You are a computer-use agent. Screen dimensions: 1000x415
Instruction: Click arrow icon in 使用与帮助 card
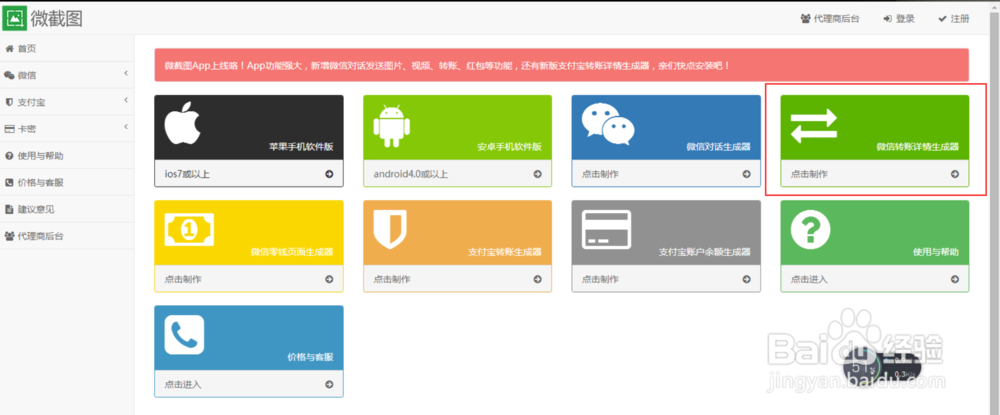coord(955,279)
